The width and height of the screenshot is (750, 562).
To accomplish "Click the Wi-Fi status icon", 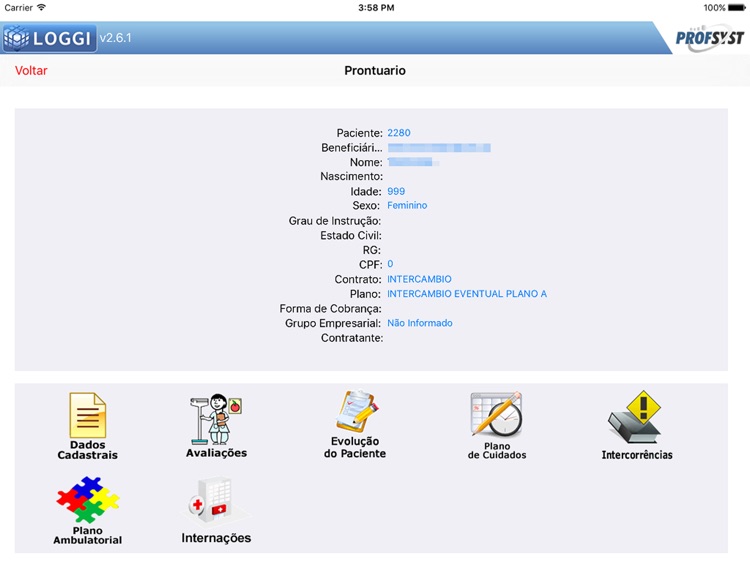I will click(x=42, y=8).
